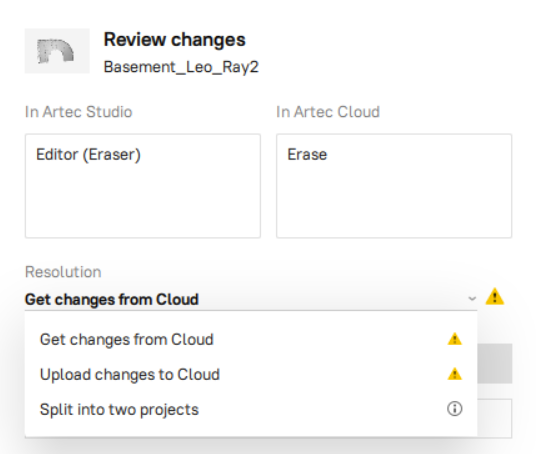This screenshot has height=454, width=536.
Task: Click the warning icon beside Resolution dropdown
Action: 495,296
